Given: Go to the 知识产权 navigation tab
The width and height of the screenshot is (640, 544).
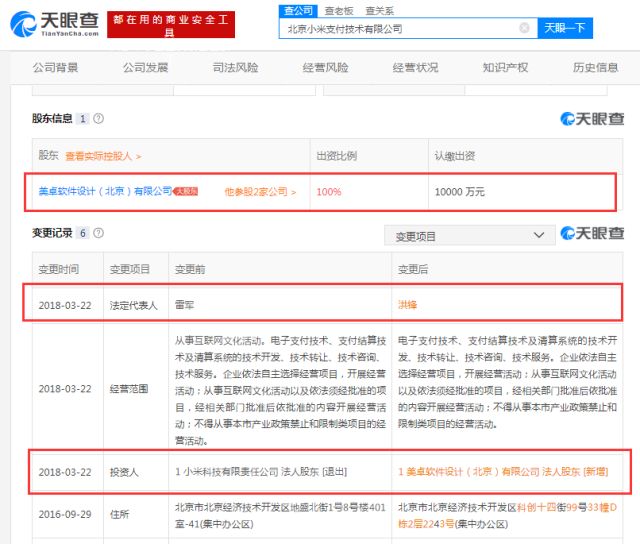Looking at the screenshot, I should (505, 68).
